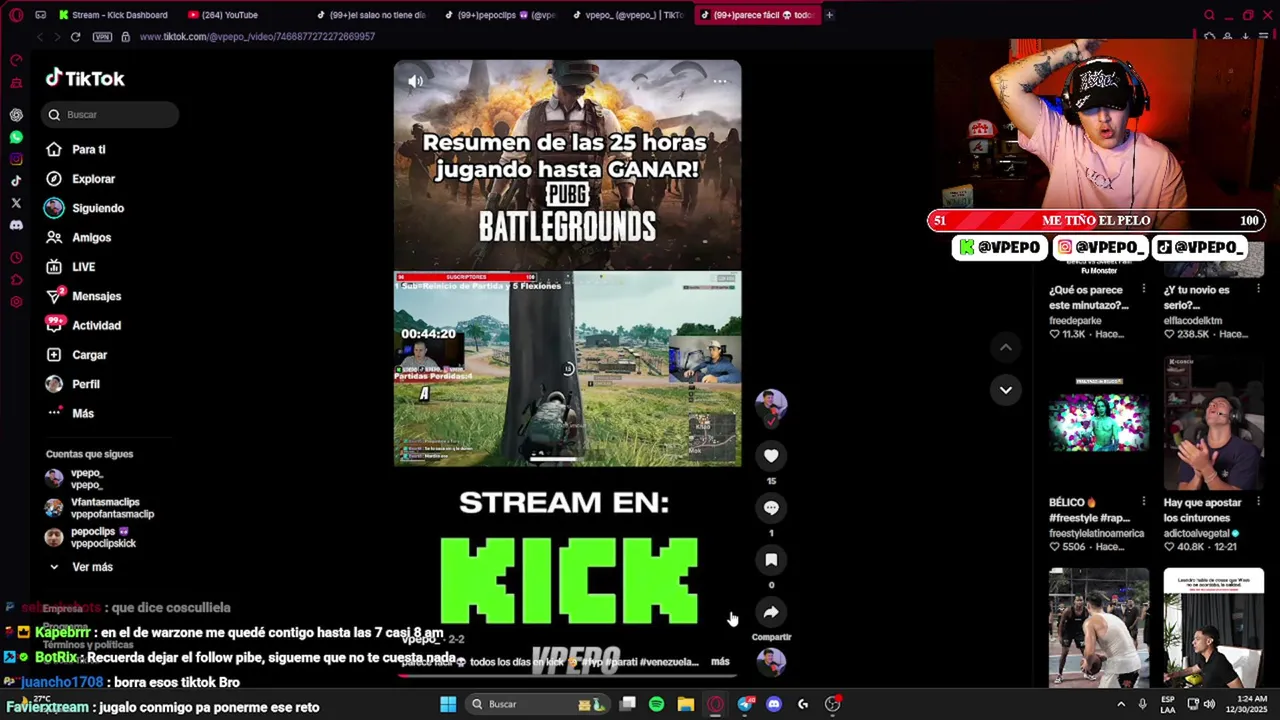This screenshot has height=720, width=1280.
Task: Open options for the BÉLICO video
Action: [1144, 502]
